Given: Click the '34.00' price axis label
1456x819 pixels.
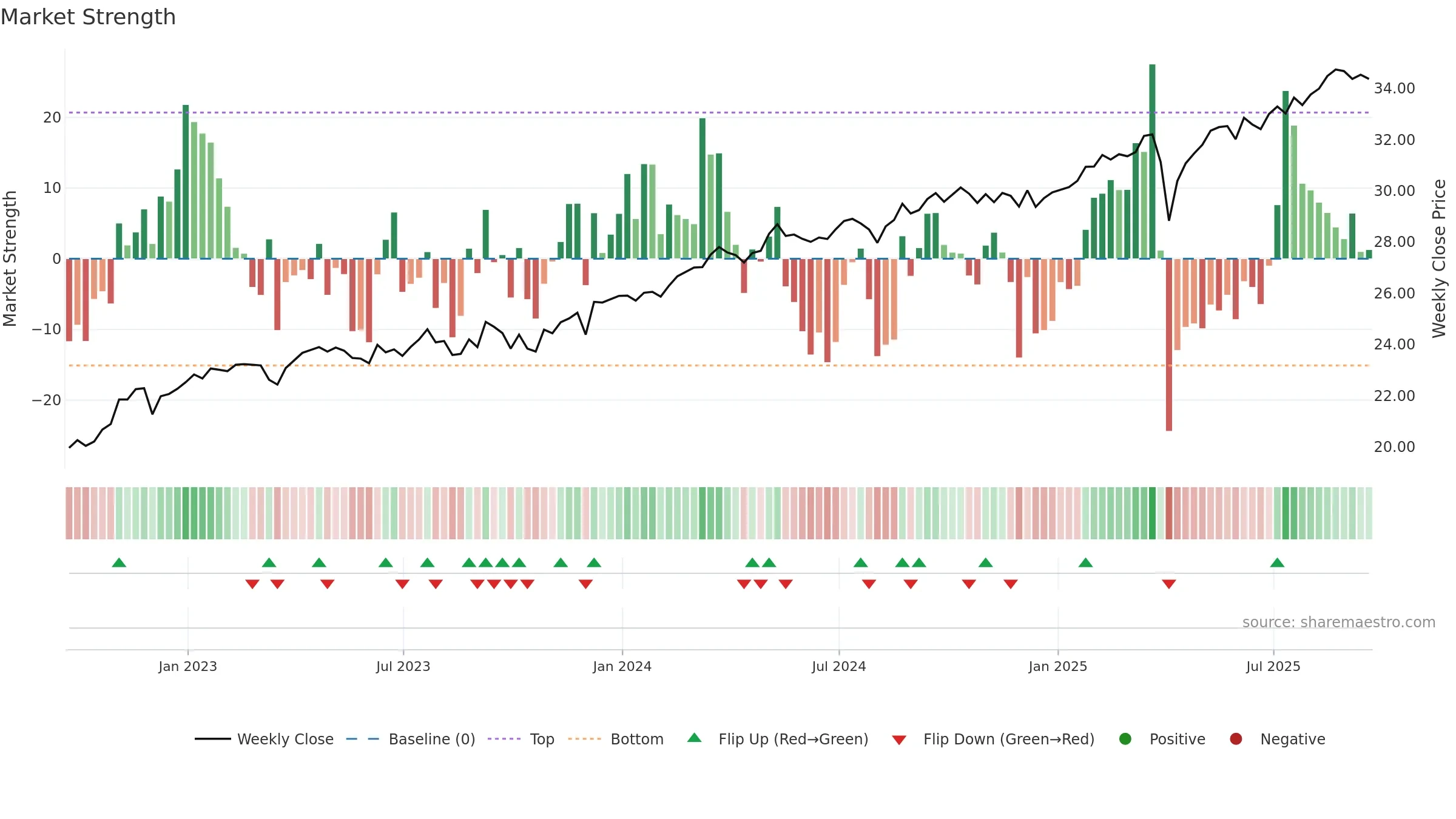Looking at the screenshot, I should pos(1394,88).
